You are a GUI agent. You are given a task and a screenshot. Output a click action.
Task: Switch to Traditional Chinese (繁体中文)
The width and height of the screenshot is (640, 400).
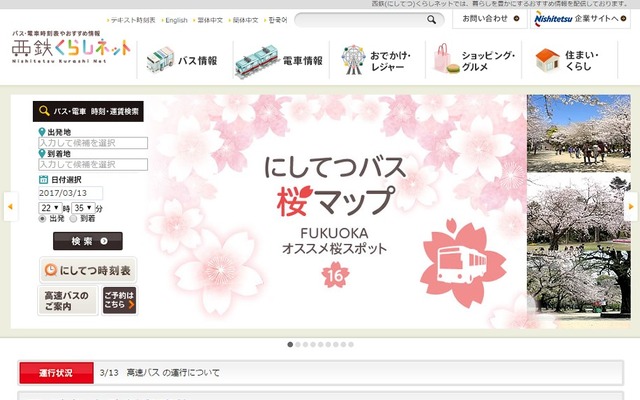click(x=210, y=20)
